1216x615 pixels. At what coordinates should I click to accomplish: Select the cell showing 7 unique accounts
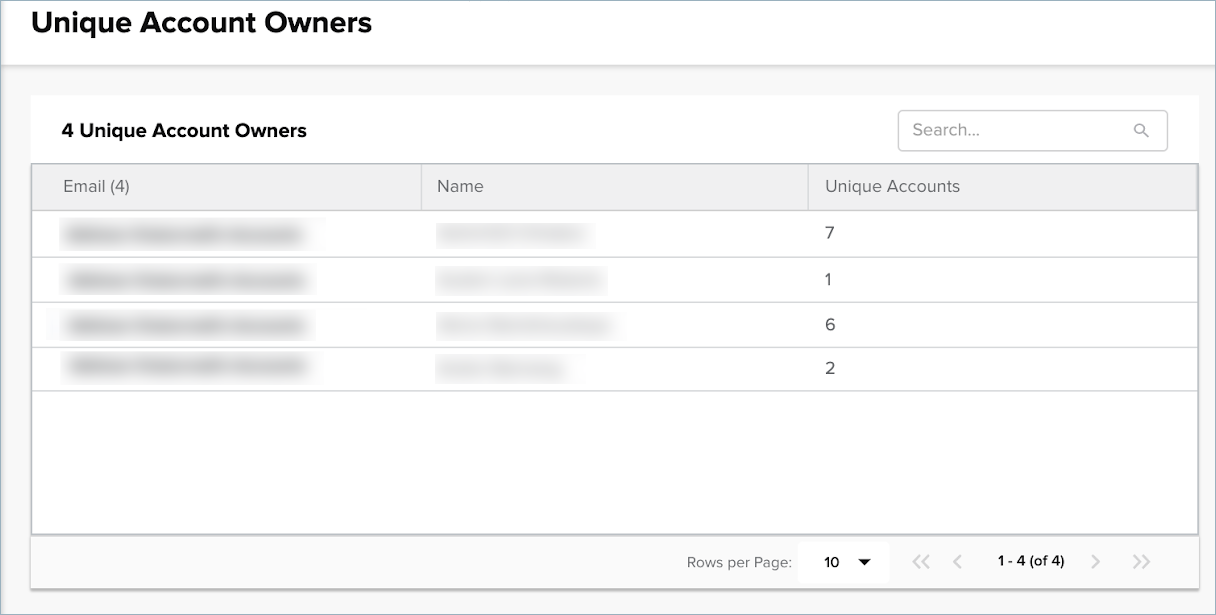click(1002, 234)
